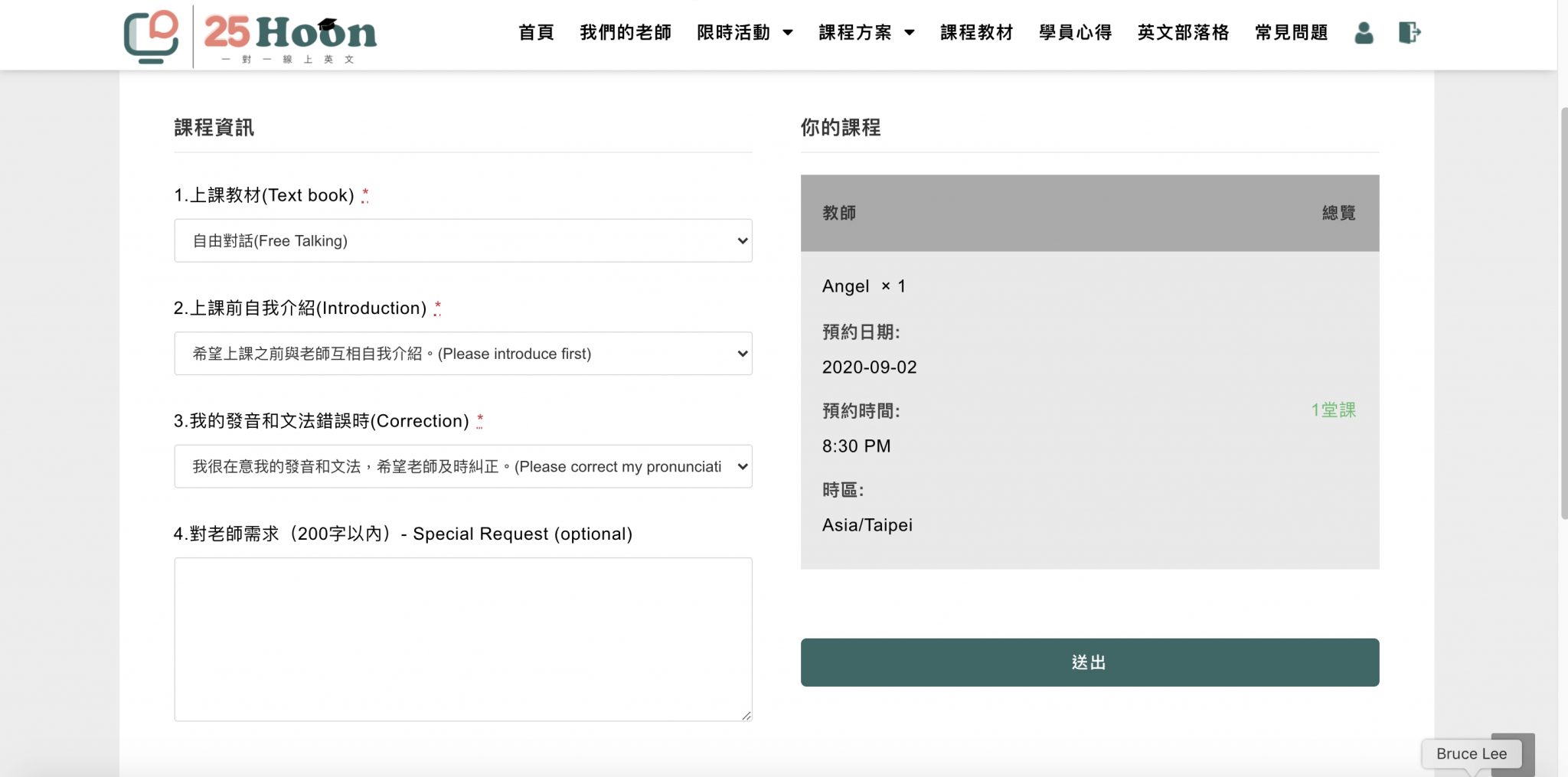Visit 英文部落格 link
This screenshot has width=1568, height=777.
coord(1183,33)
